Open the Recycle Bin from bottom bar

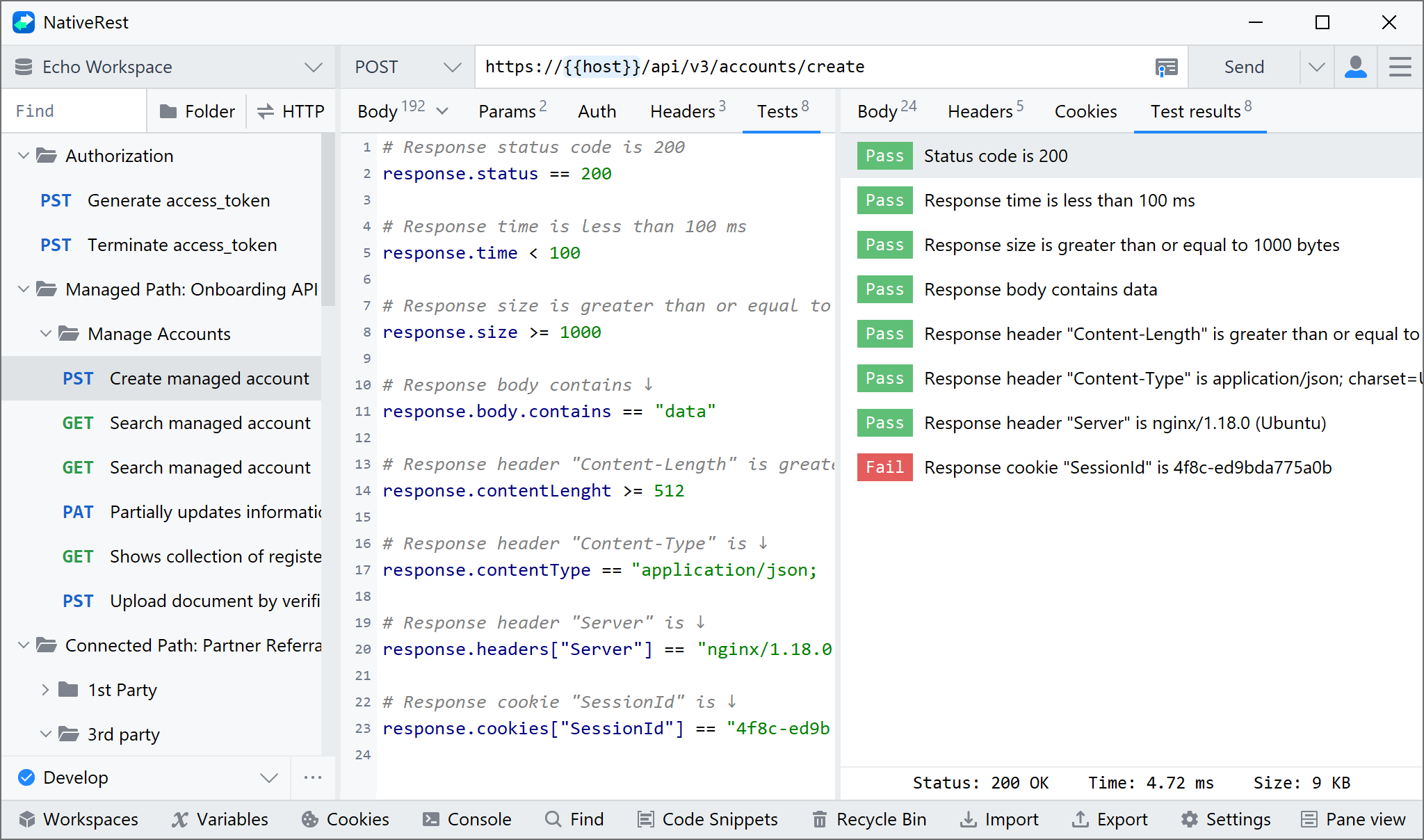869,819
